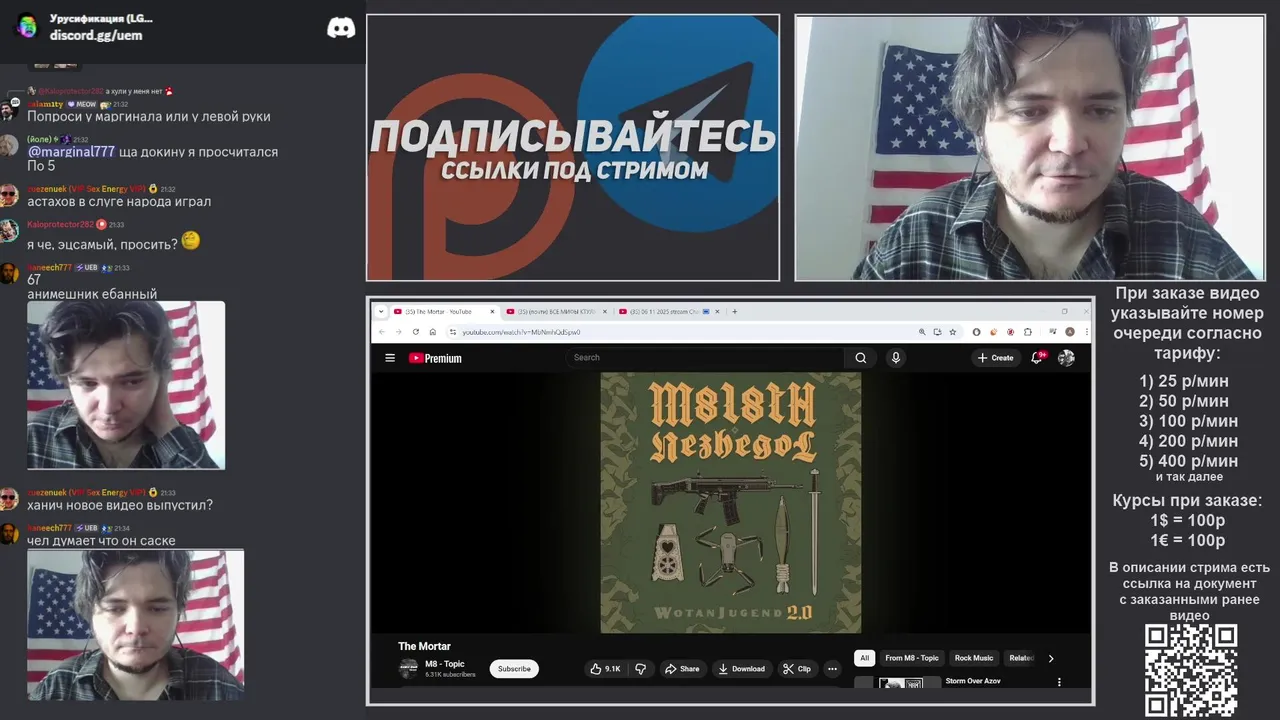Click the browser forward arrow
The height and width of the screenshot is (720, 1280).
coord(398,332)
